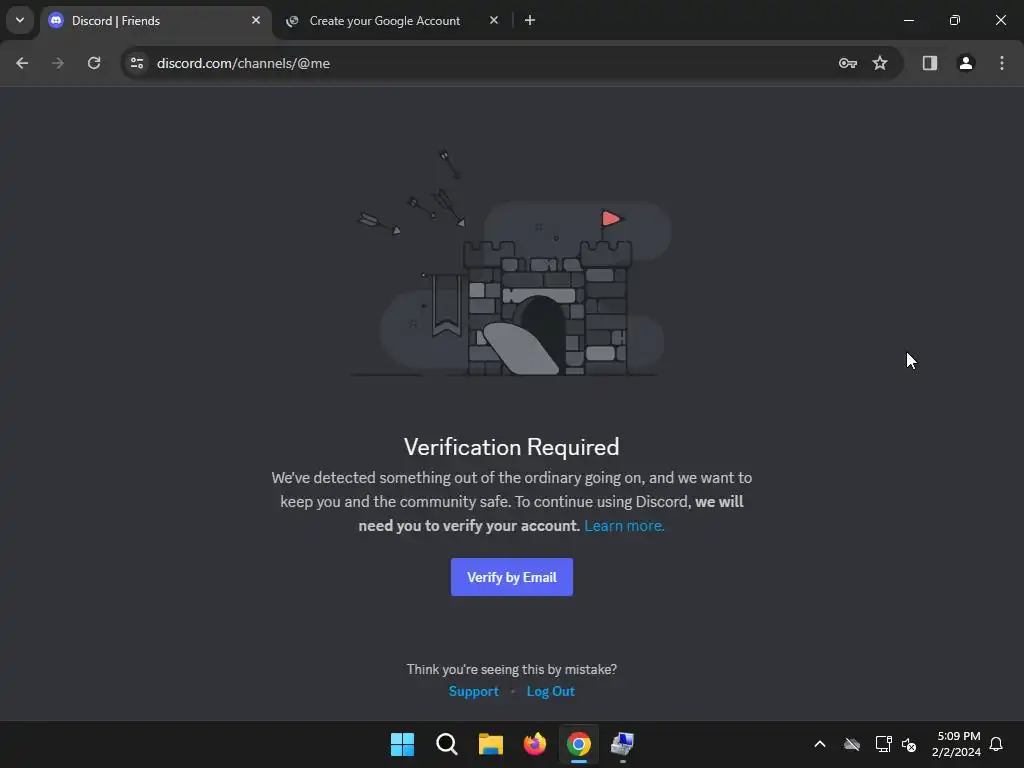Image resolution: width=1024 pixels, height=768 pixels.
Task: Click the Log Out link
Action: pyautogui.click(x=551, y=691)
